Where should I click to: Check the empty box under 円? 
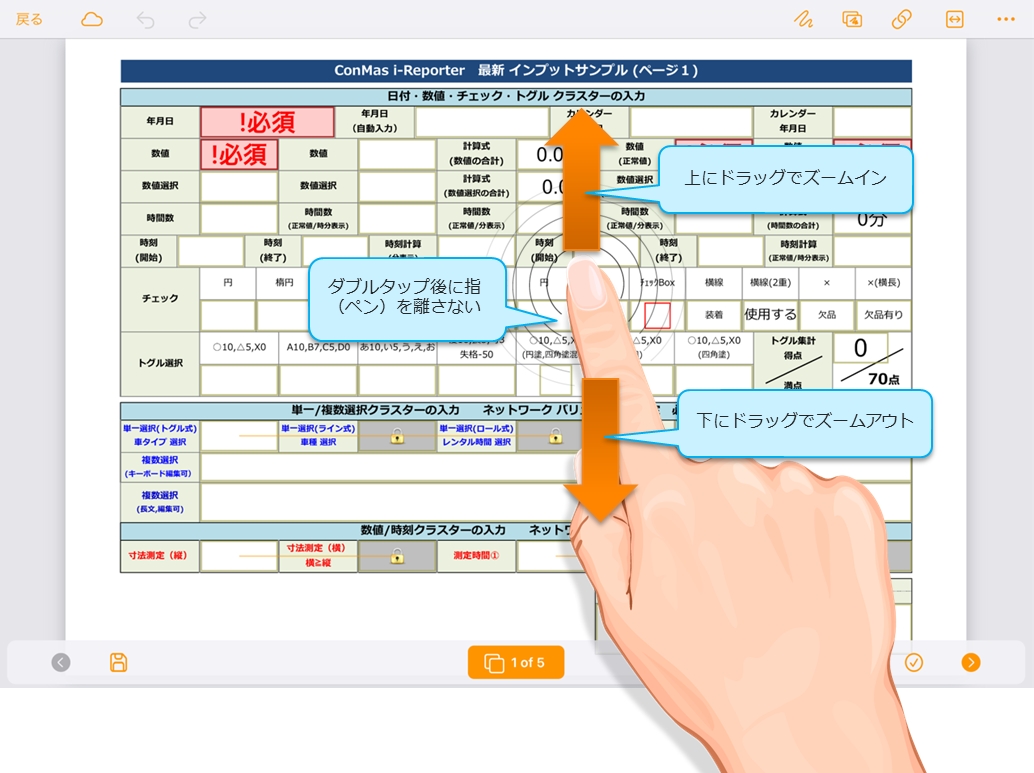pos(228,315)
